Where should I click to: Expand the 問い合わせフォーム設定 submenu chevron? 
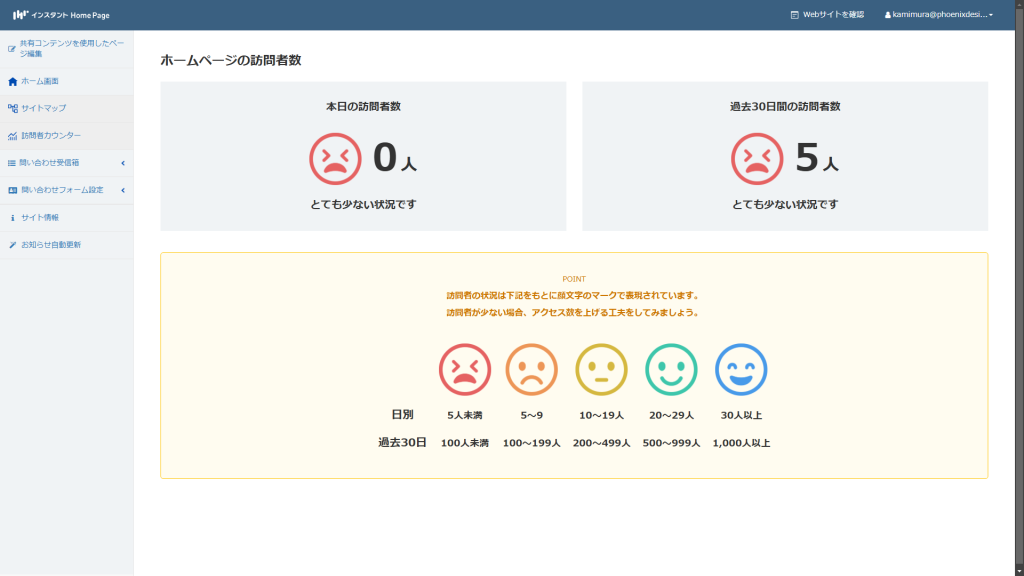point(123,190)
